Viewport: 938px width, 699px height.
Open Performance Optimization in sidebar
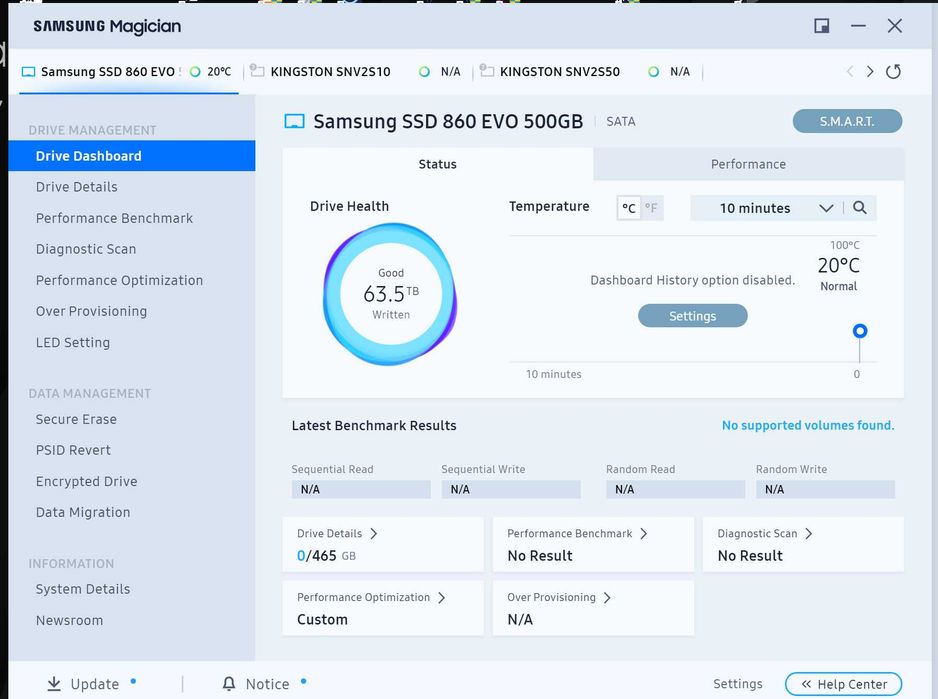120,280
